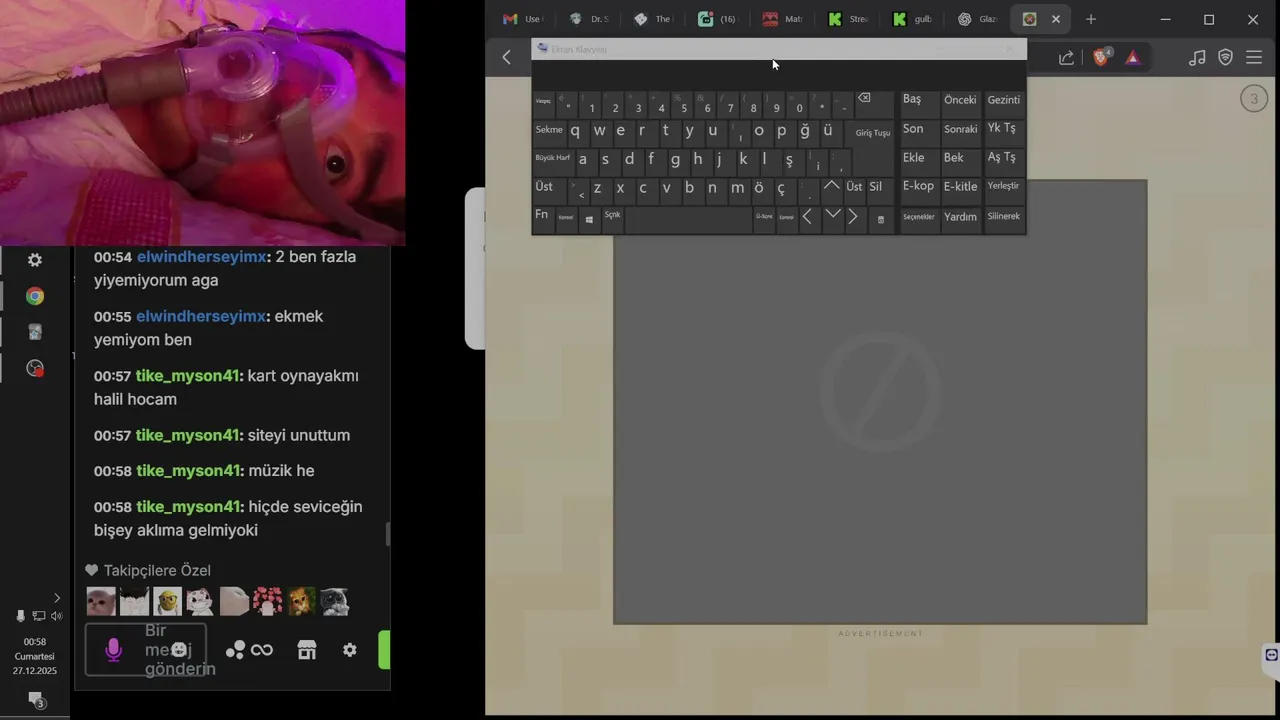Click the browser VPN shield icon
Screen dimensions: 1280x720
click(x=1225, y=58)
